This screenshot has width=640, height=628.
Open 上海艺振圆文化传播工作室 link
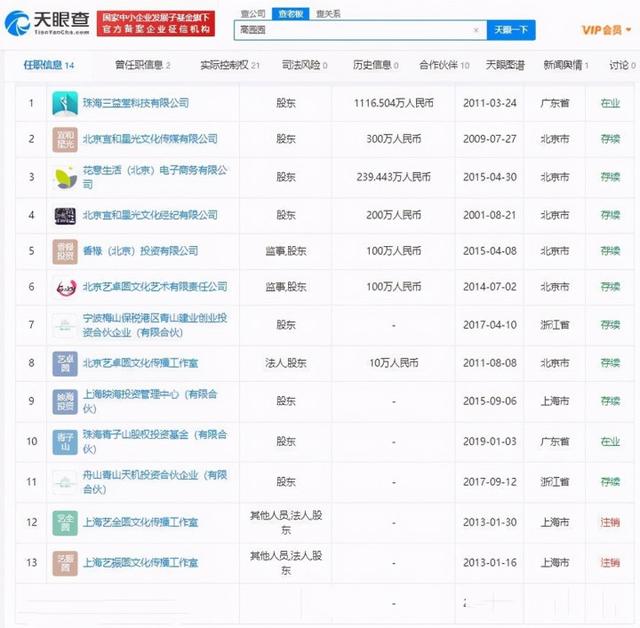tap(140, 563)
